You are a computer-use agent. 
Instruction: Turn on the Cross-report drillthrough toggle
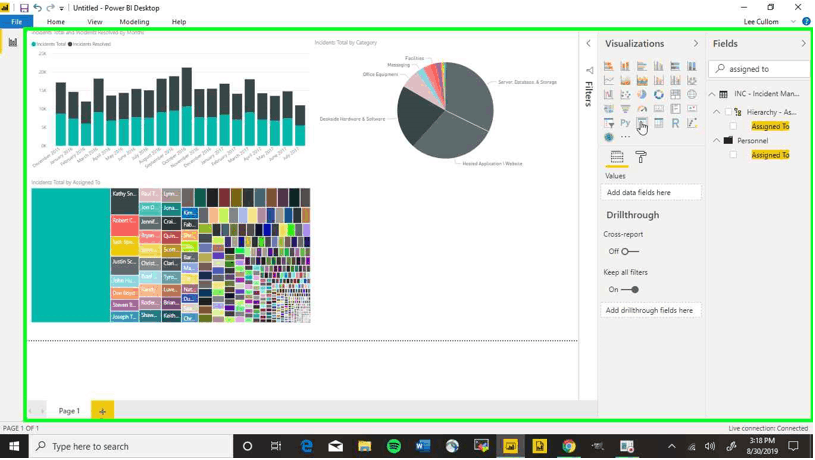pyautogui.click(x=629, y=252)
